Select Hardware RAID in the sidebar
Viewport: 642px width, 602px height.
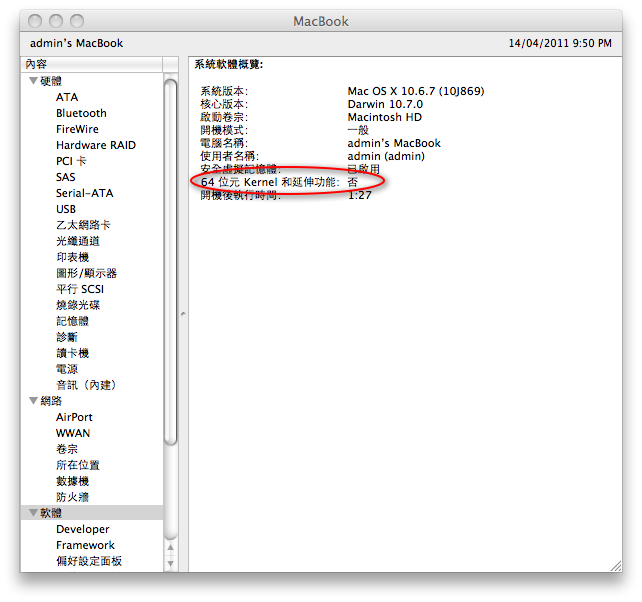point(96,145)
